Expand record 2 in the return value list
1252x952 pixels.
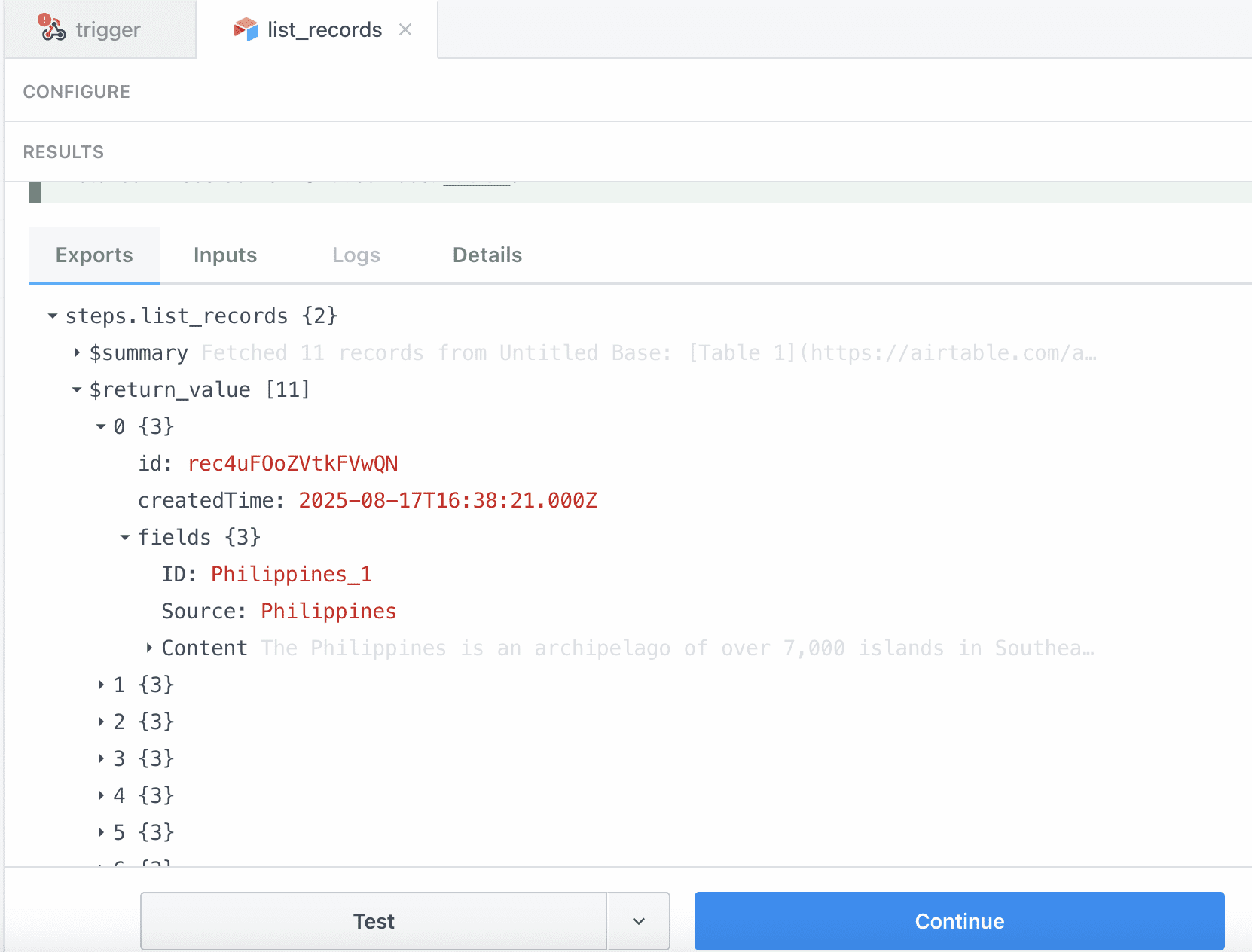[102, 722]
